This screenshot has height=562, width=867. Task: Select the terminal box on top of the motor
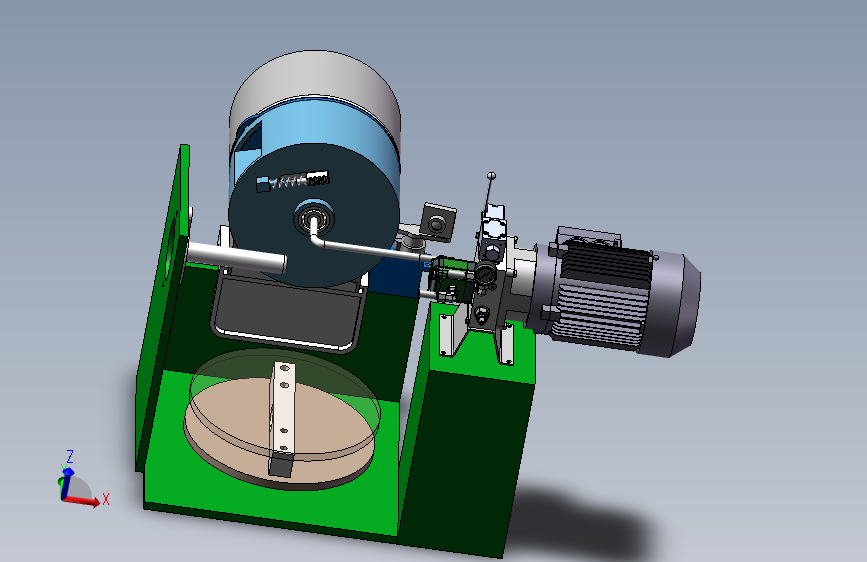[588, 237]
